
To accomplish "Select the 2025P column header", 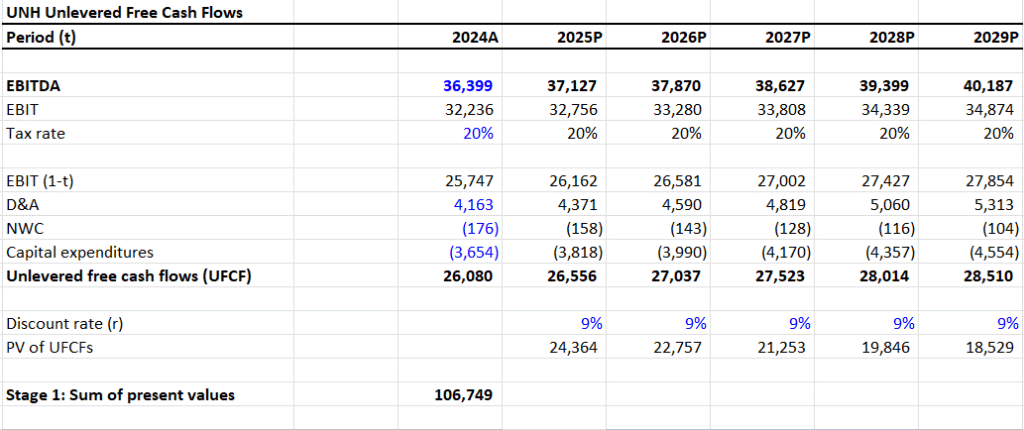I will coord(580,37).
